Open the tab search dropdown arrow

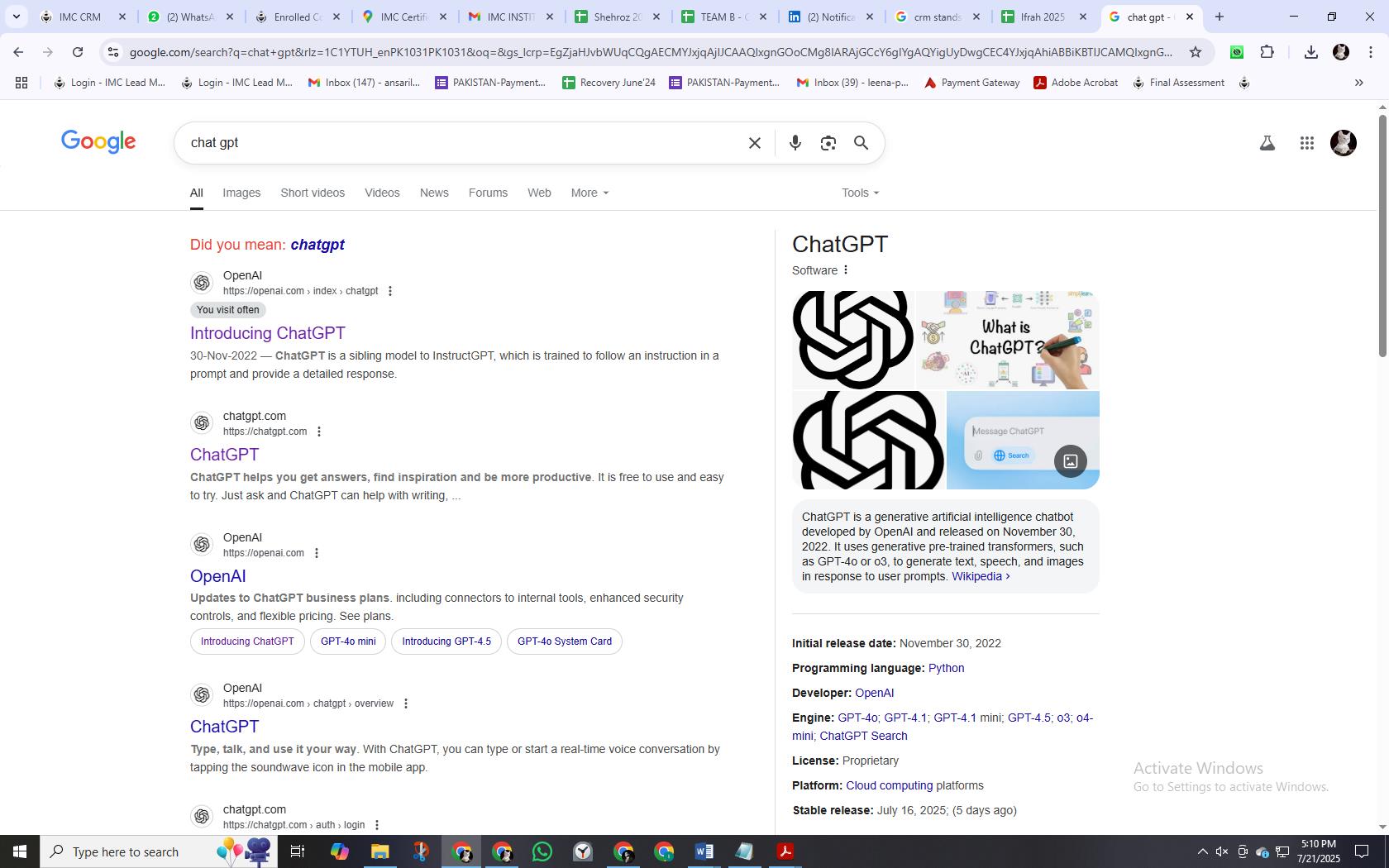16,17
